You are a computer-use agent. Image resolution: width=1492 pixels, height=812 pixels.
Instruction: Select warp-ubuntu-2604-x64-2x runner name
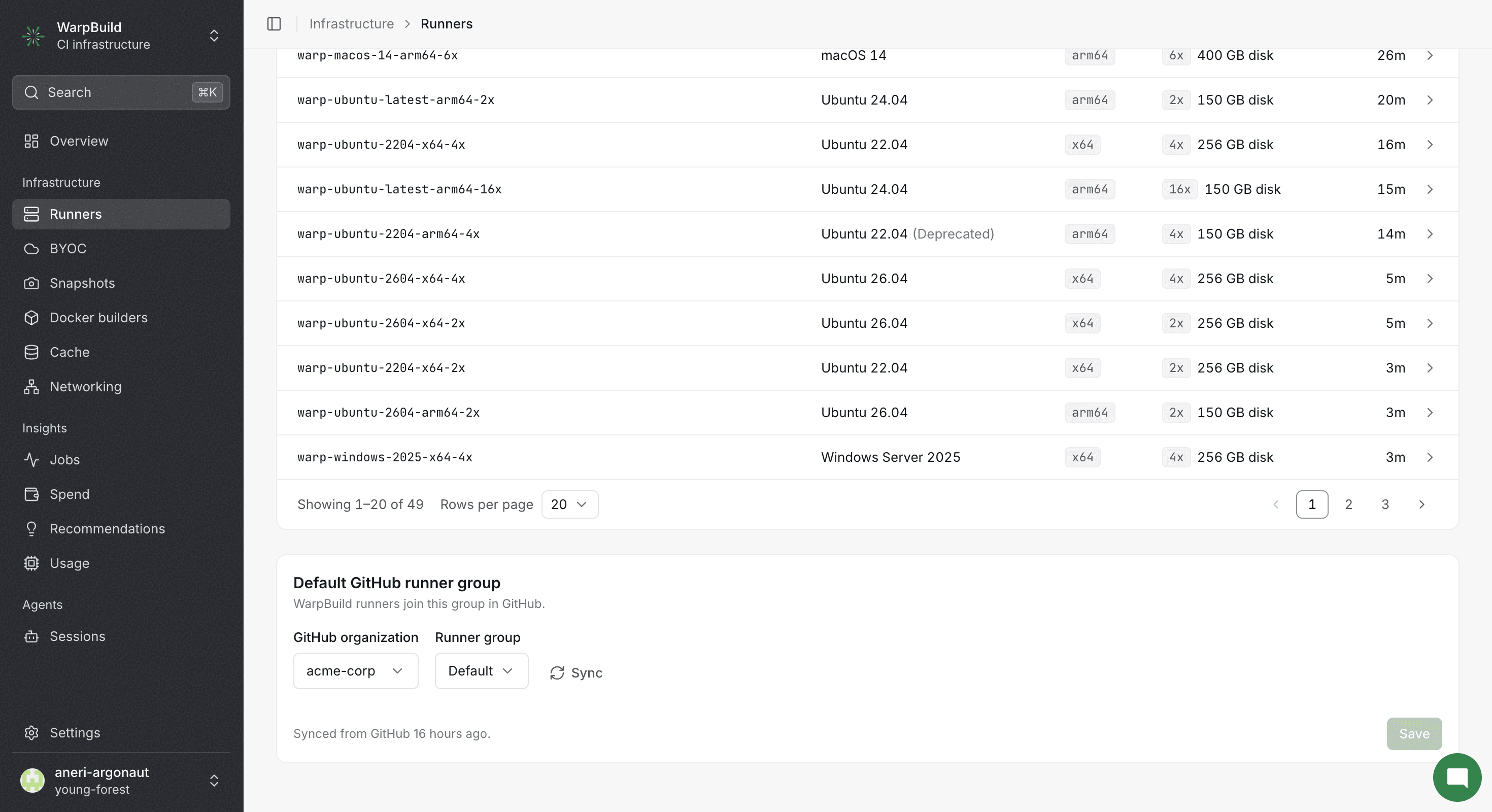click(x=381, y=323)
